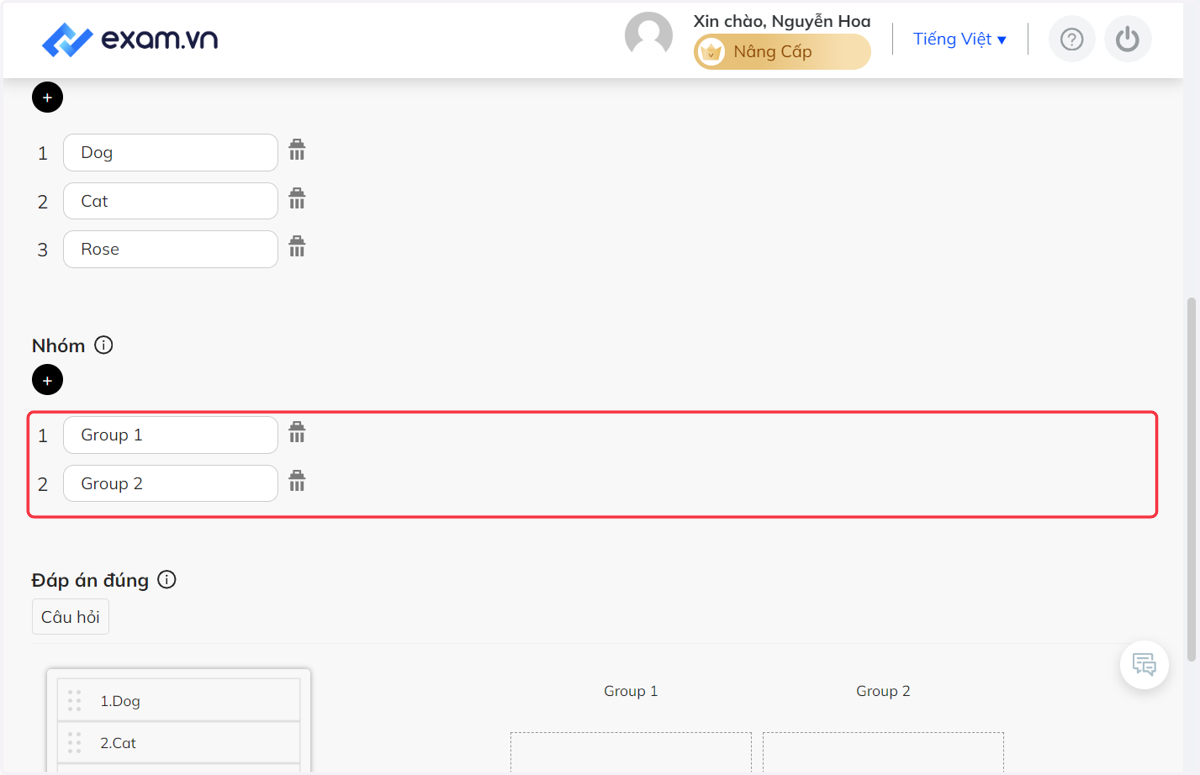Open the chat support bubble icon
This screenshot has height=775, width=1200.
(1144, 664)
